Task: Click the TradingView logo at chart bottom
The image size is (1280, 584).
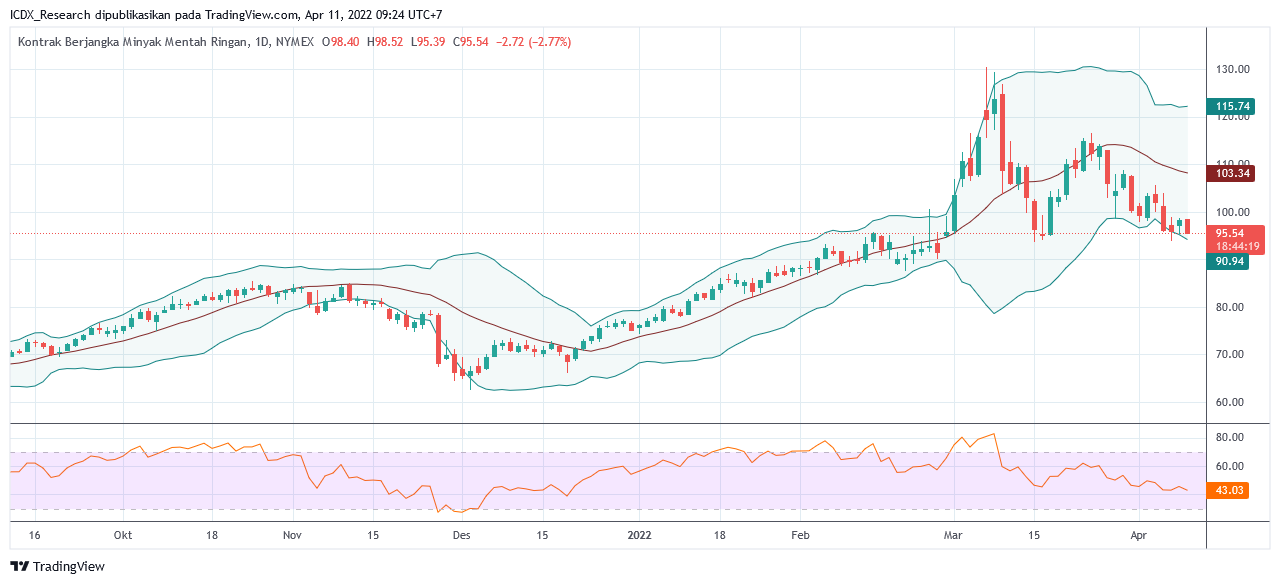Action: 57,566
